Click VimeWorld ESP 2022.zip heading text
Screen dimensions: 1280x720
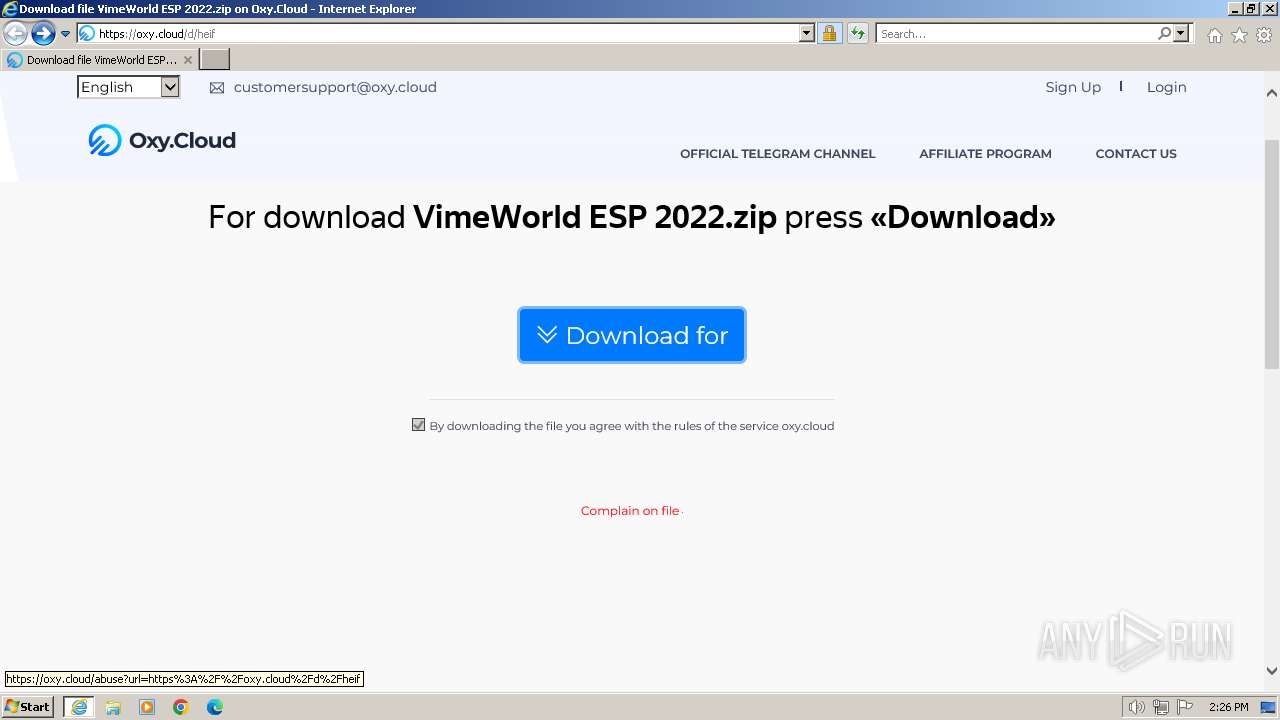(x=595, y=217)
